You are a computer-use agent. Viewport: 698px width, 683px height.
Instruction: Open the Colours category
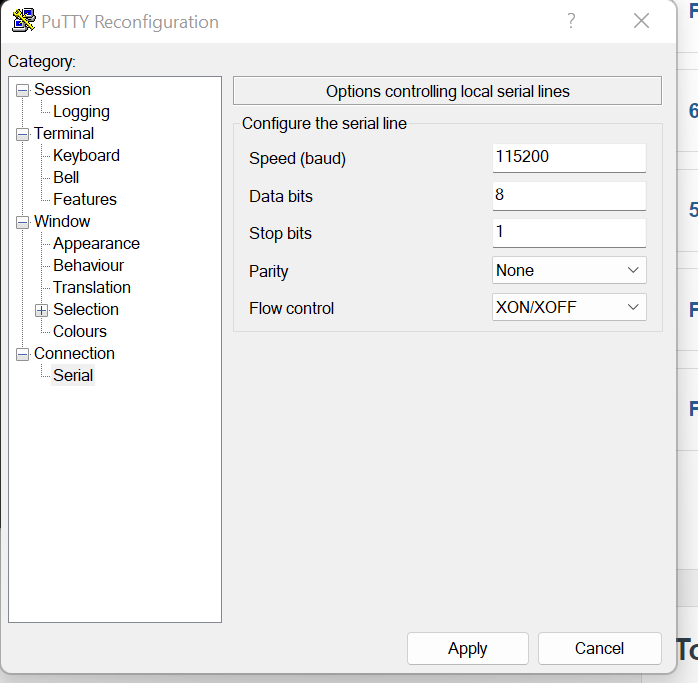(80, 331)
